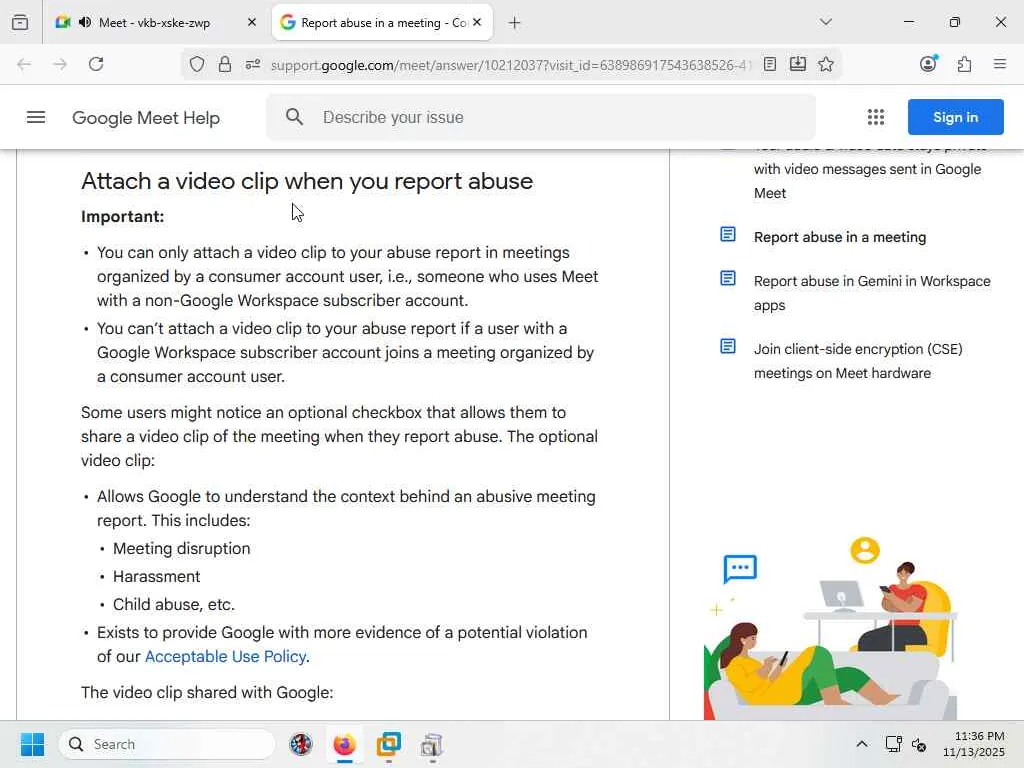Open the Firefox View icon in tab strip
This screenshot has width=1024, height=768.
click(20, 22)
